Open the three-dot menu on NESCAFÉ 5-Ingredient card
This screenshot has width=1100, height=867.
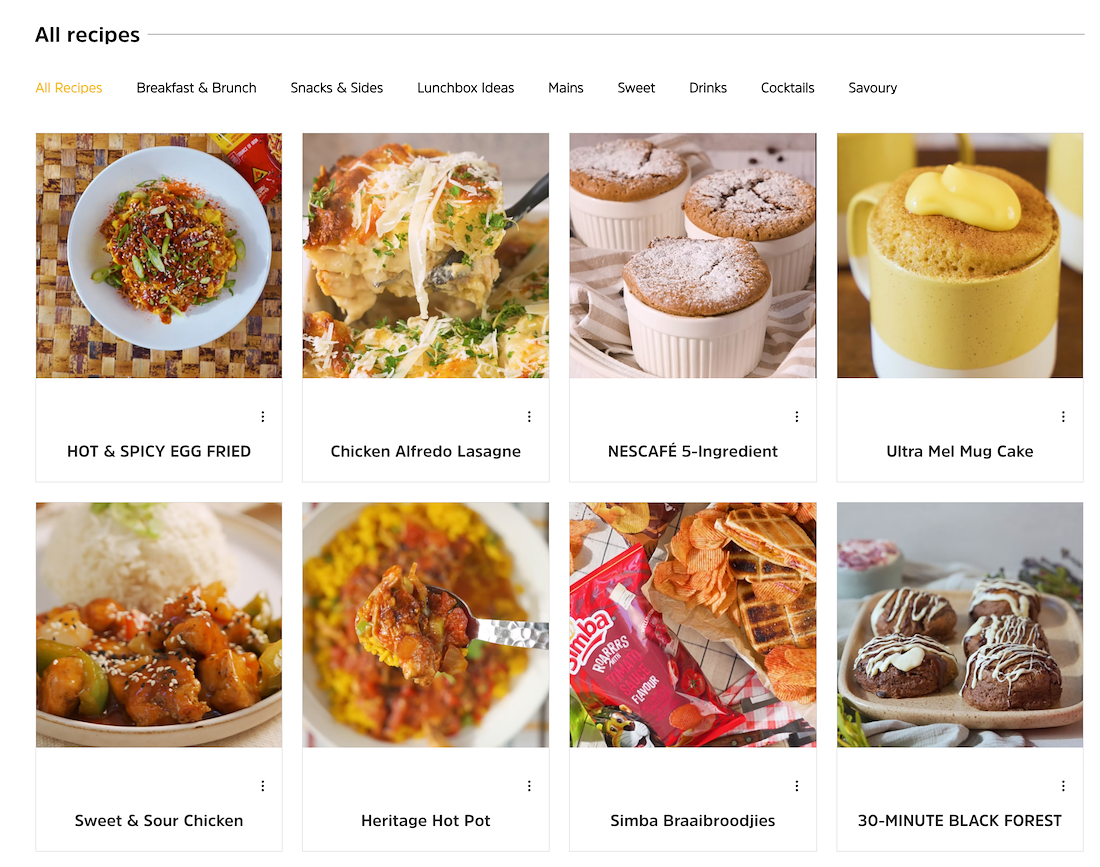pyautogui.click(x=797, y=417)
